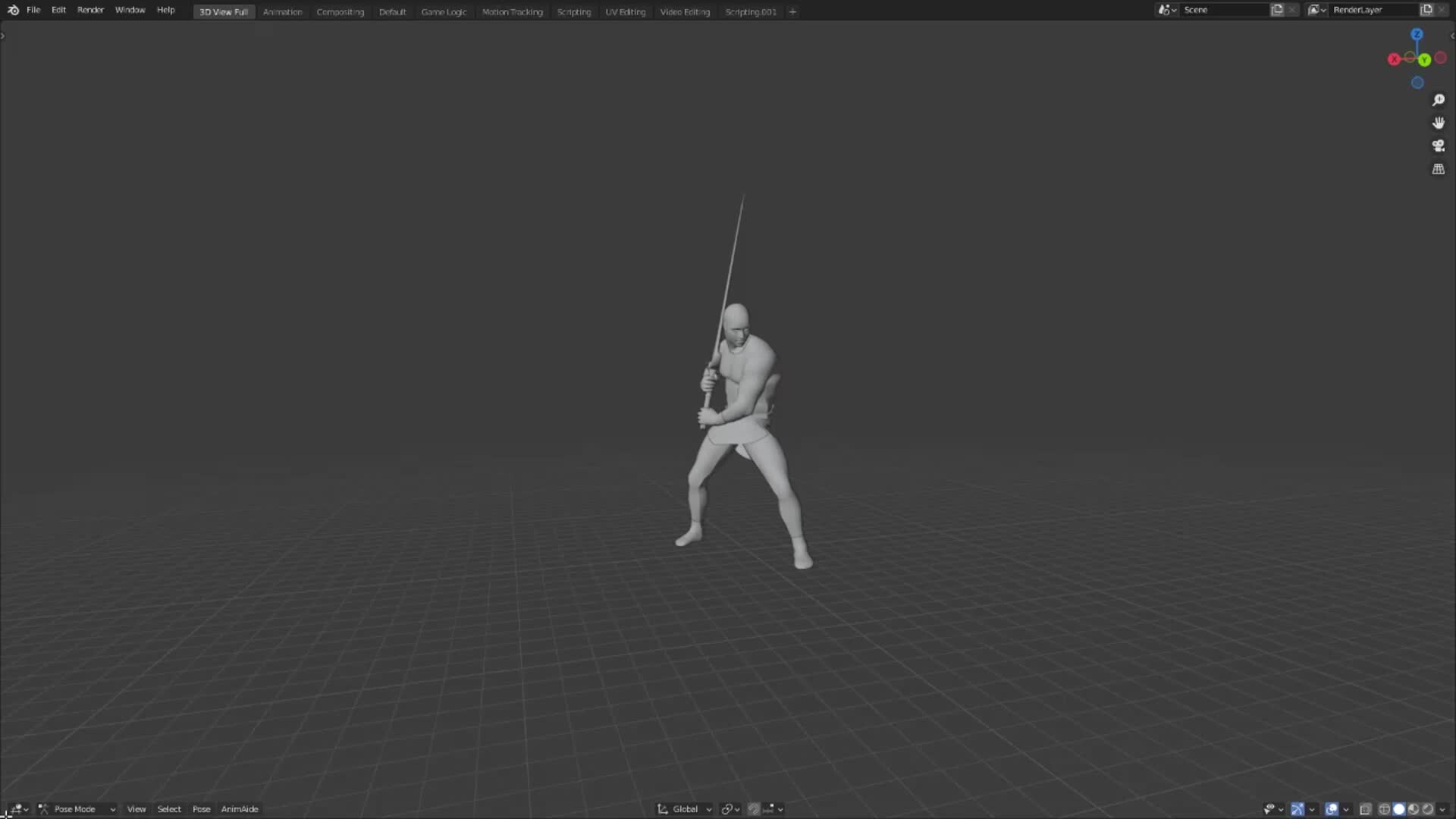Image resolution: width=1456 pixels, height=819 pixels.
Task: Switch to the Animation workspace tab
Action: point(282,12)
